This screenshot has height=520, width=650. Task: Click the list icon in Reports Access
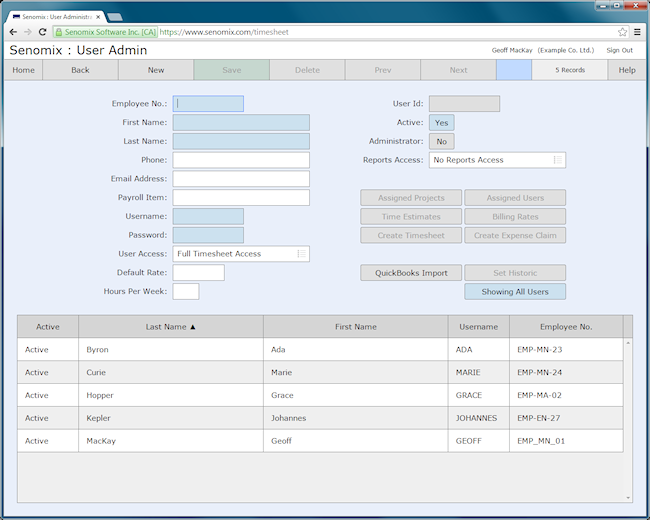[558, 160]
